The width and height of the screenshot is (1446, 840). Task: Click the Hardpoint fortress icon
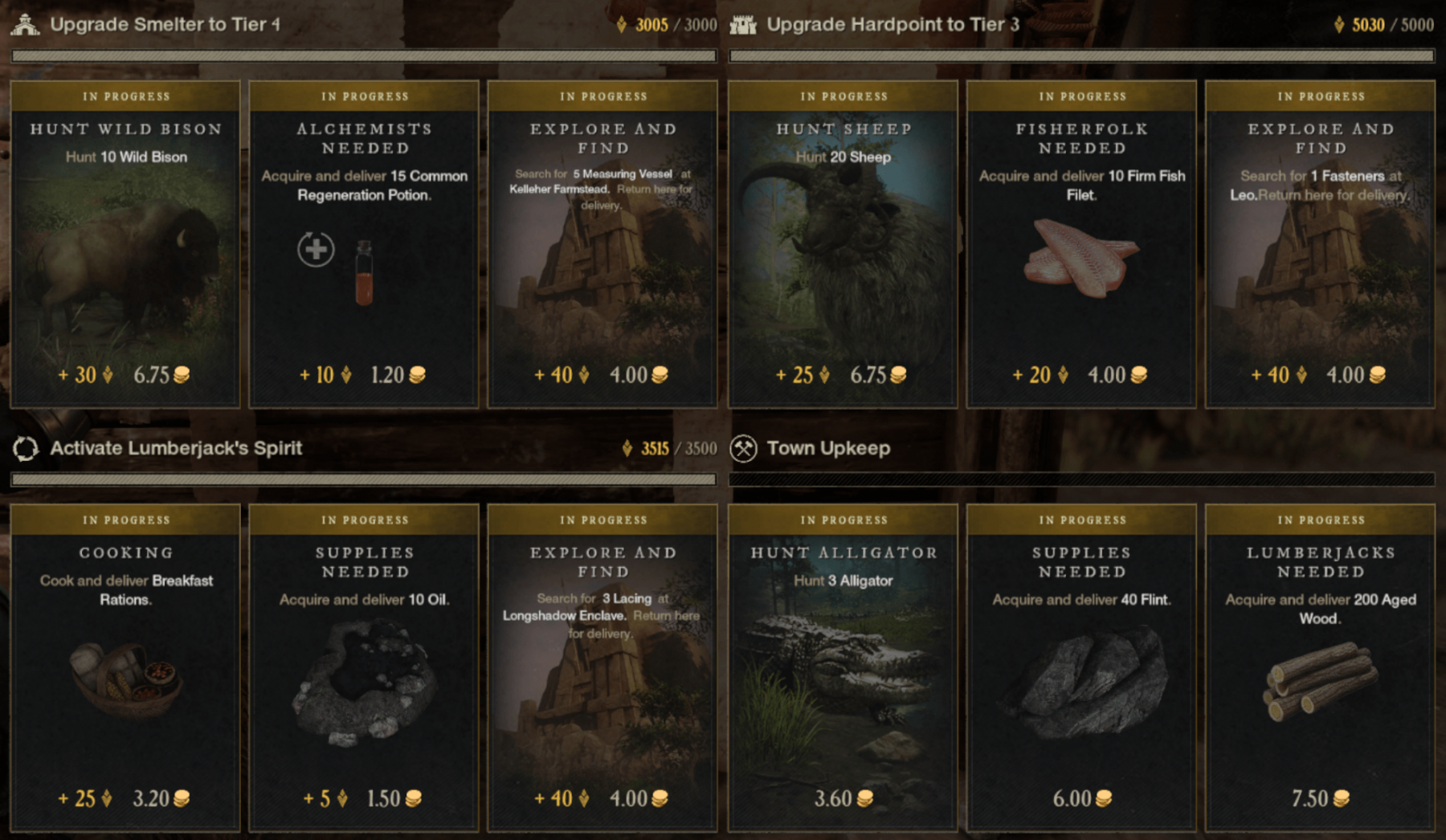point(743,26)
